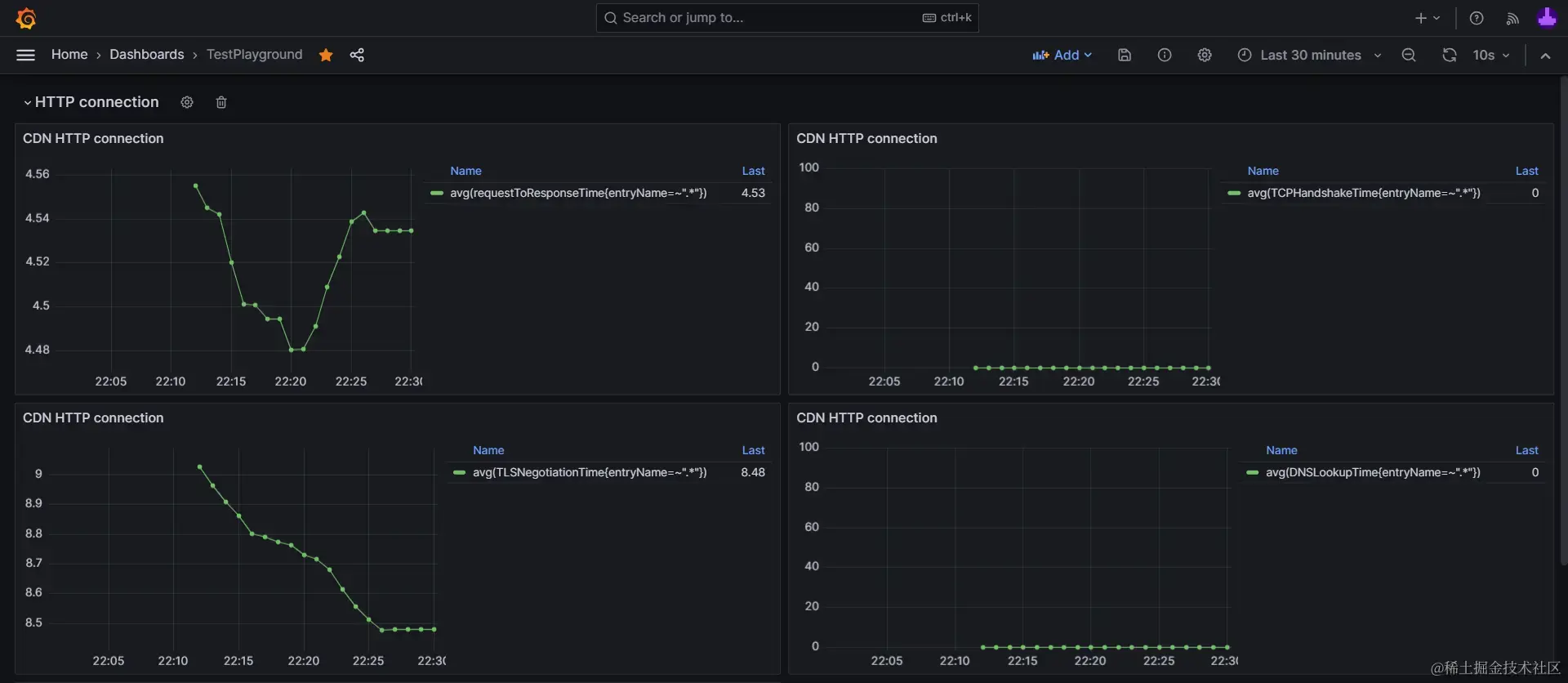The image size is (1568, 683).
Task: Open the help question mark icon
Action: coord(1477,18)
